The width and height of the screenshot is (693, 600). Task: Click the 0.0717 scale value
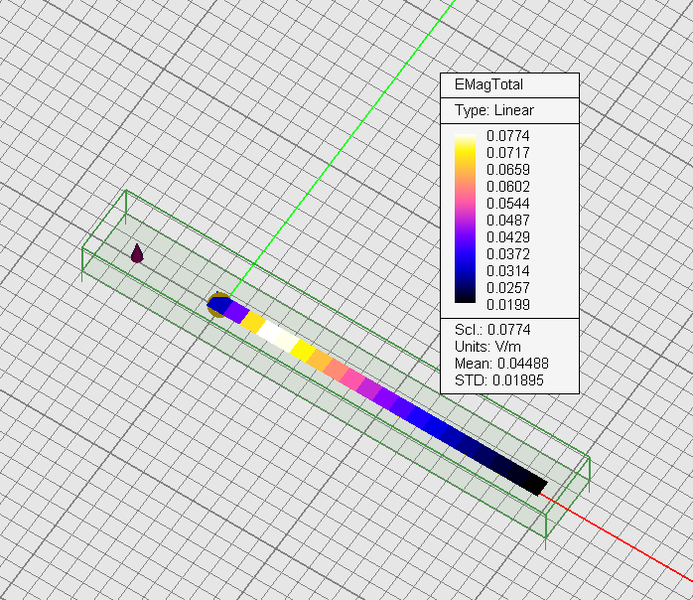coord(508,152)
